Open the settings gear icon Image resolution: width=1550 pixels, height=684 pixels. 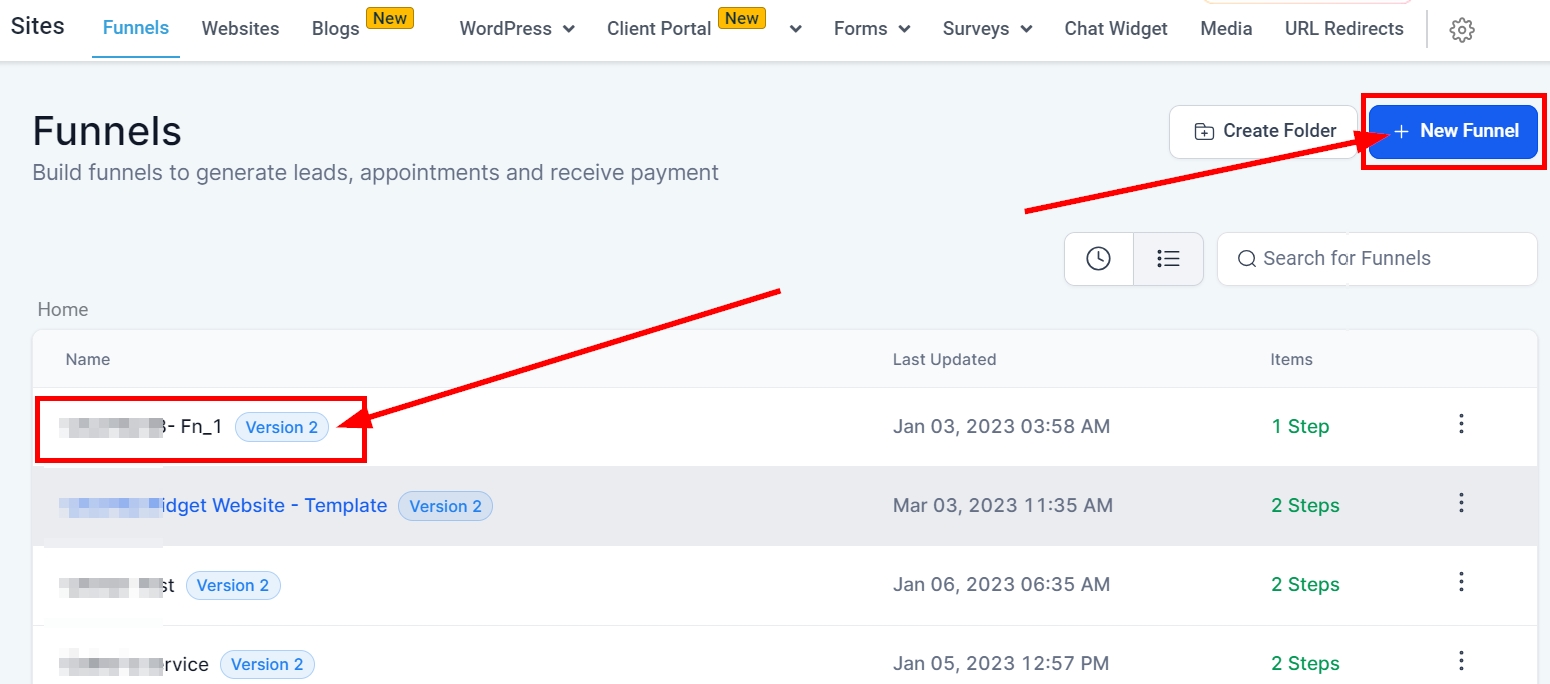(1461, 30)
